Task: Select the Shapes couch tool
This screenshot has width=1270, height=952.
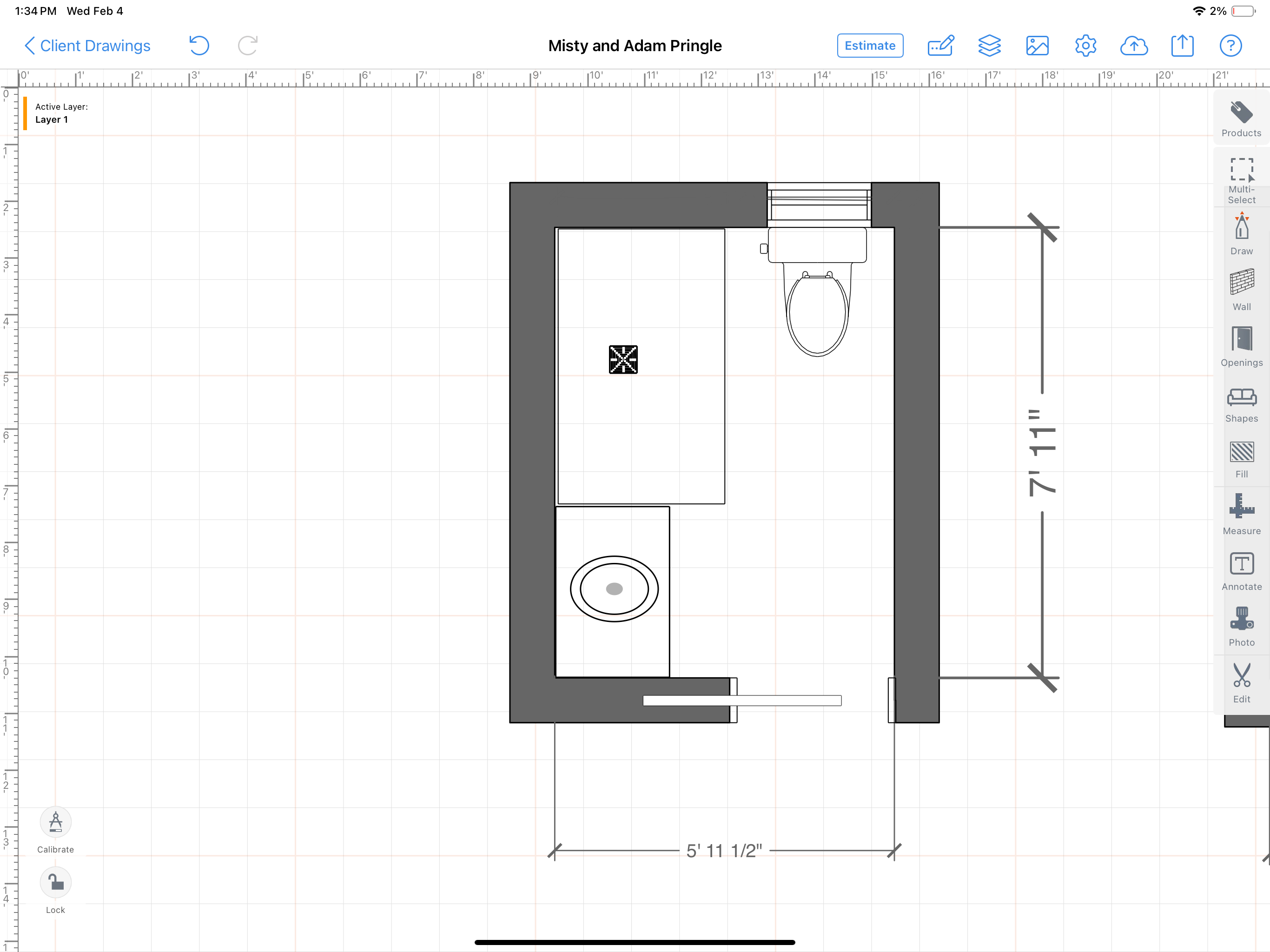Action: tap(1241, 403)
